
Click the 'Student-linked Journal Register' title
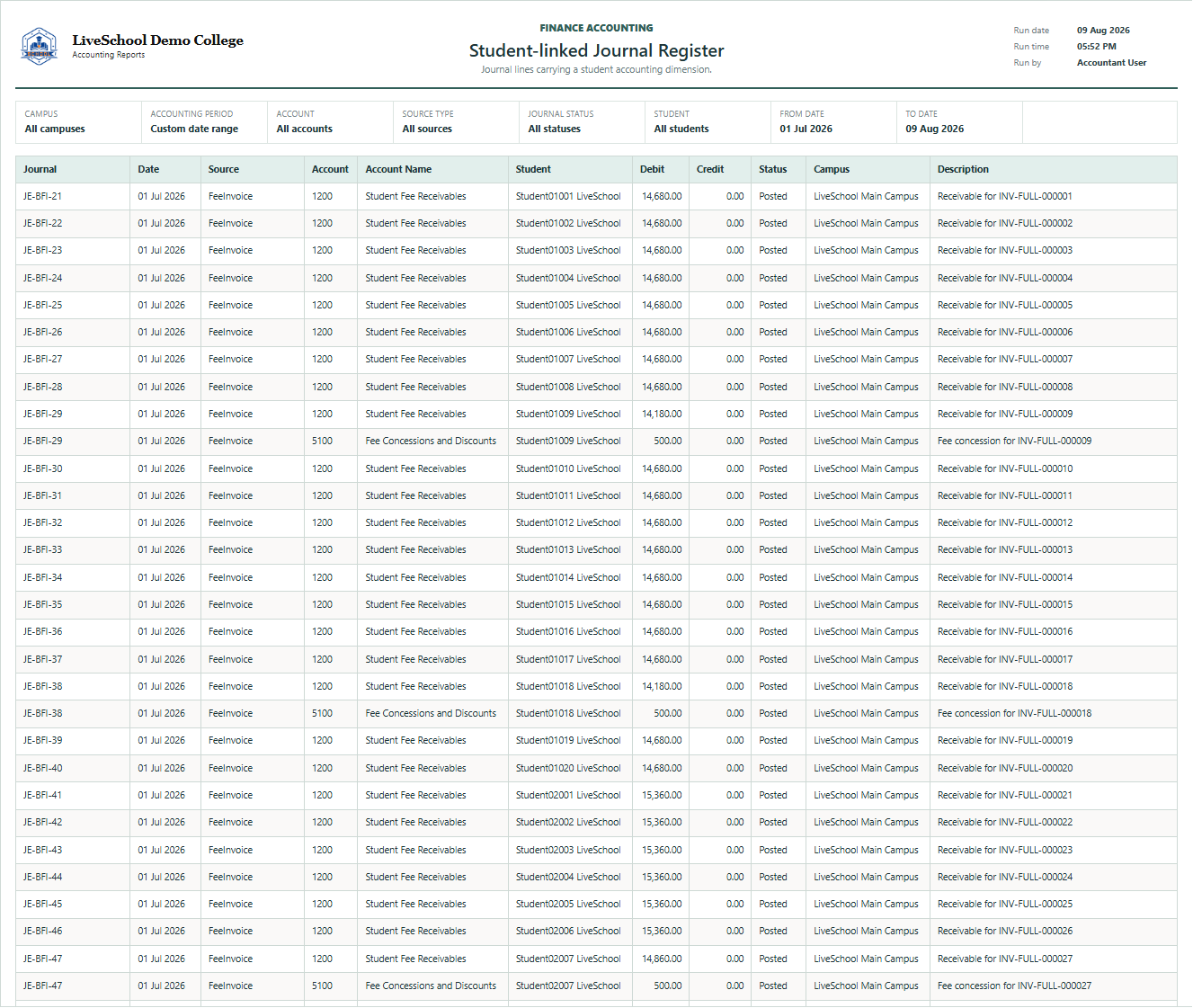pyautogui.click(x=596, y=50)
